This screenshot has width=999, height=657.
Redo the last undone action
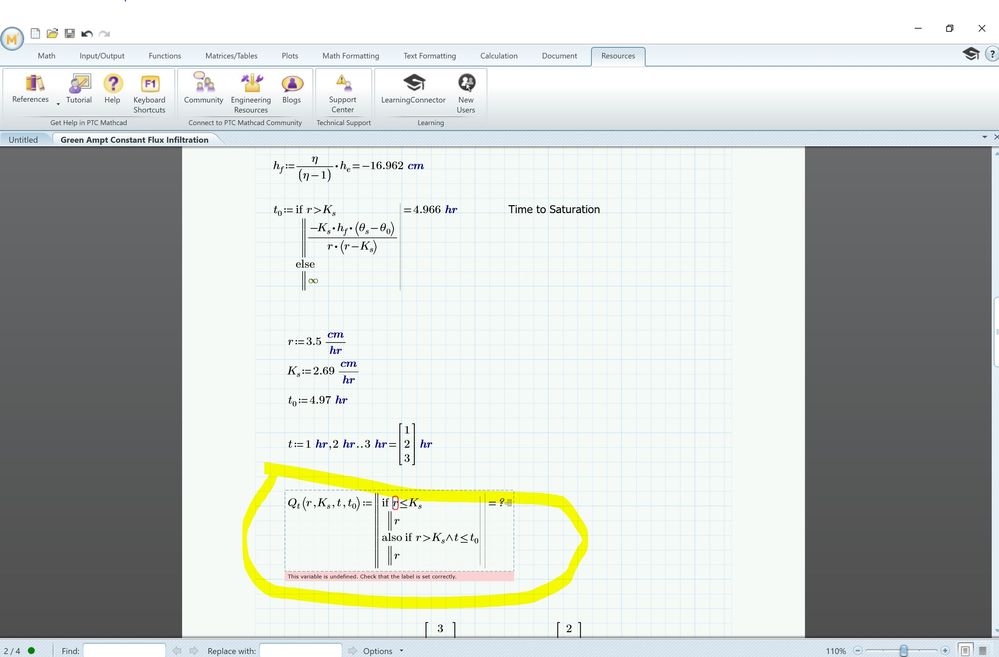(x=104, y=33)
